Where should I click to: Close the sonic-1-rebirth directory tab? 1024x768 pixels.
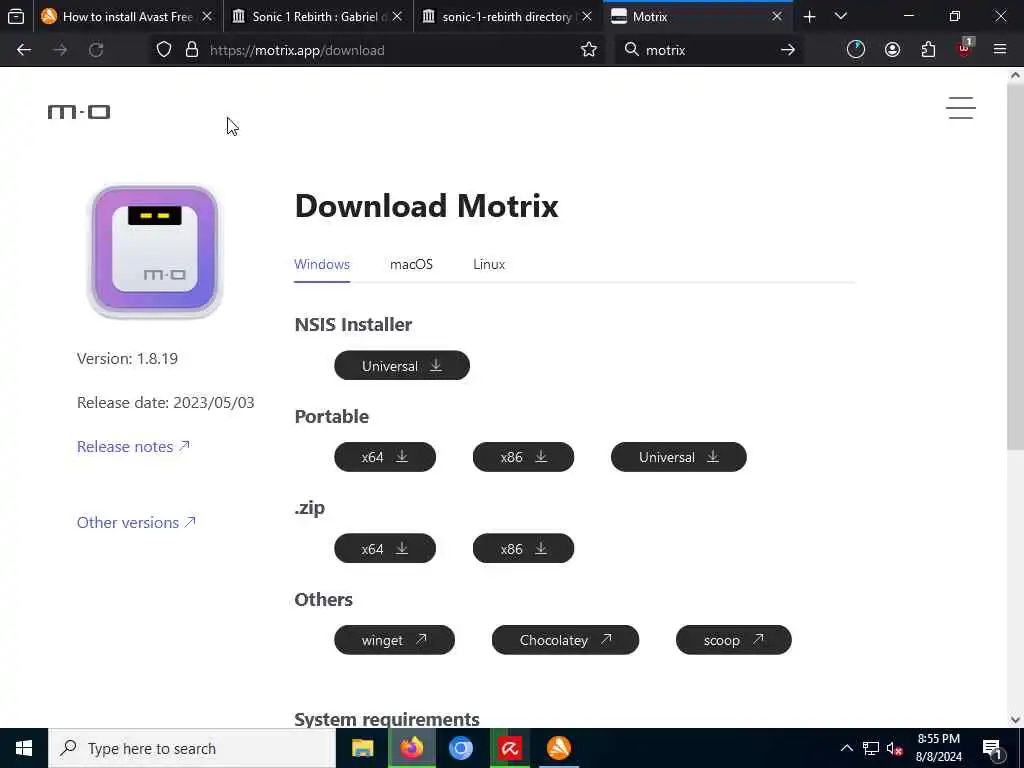coord(587,16)
